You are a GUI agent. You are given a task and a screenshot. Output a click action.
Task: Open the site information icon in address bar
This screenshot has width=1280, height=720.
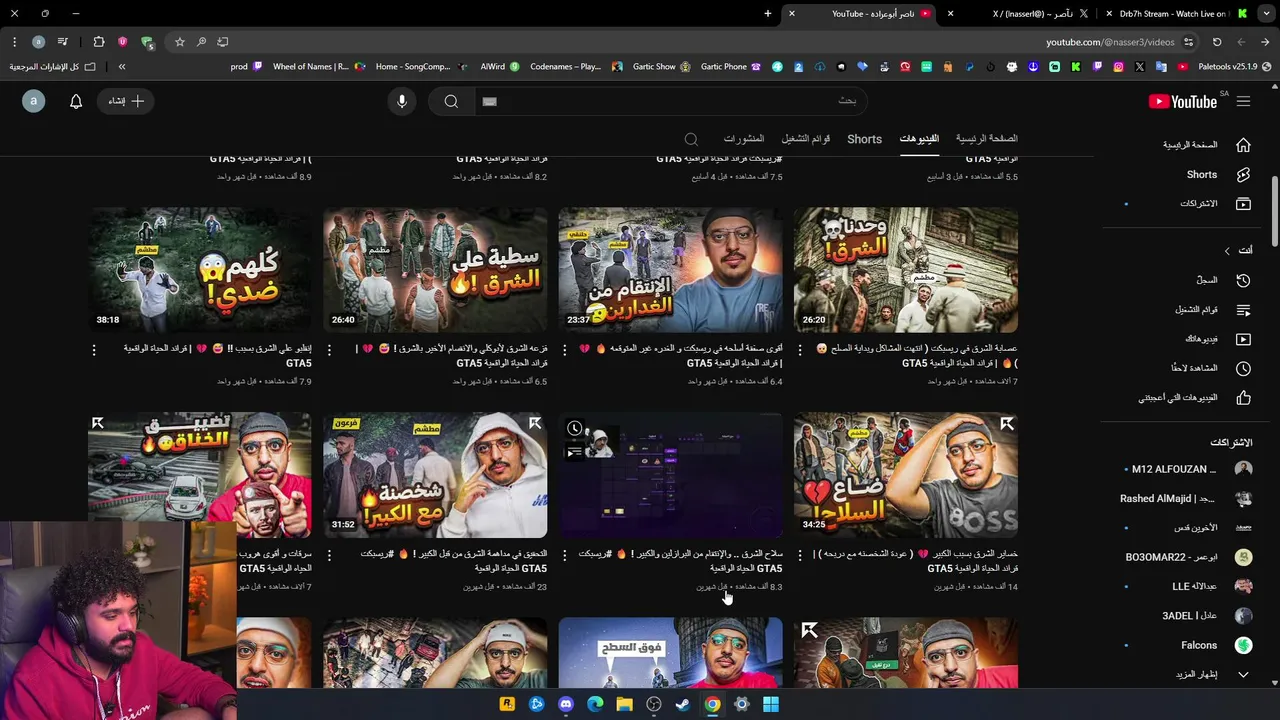(1188, 42)
